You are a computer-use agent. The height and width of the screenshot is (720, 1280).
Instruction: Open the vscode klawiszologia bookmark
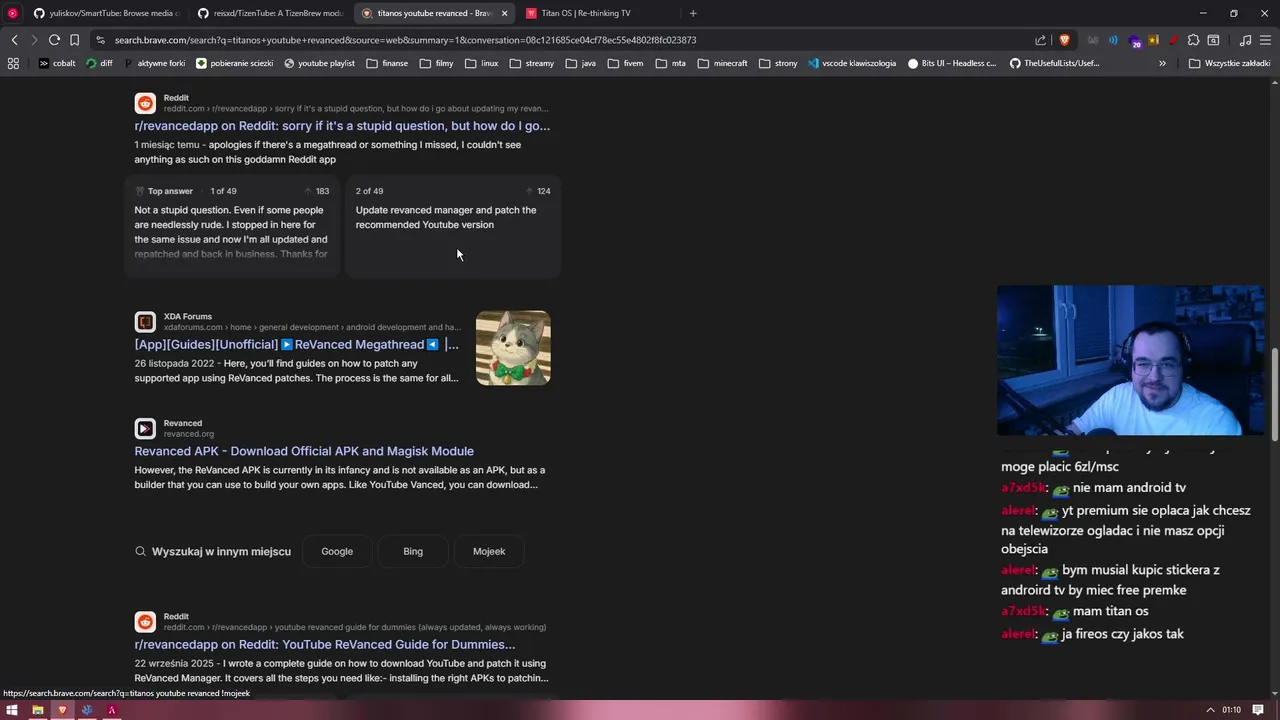851,63
